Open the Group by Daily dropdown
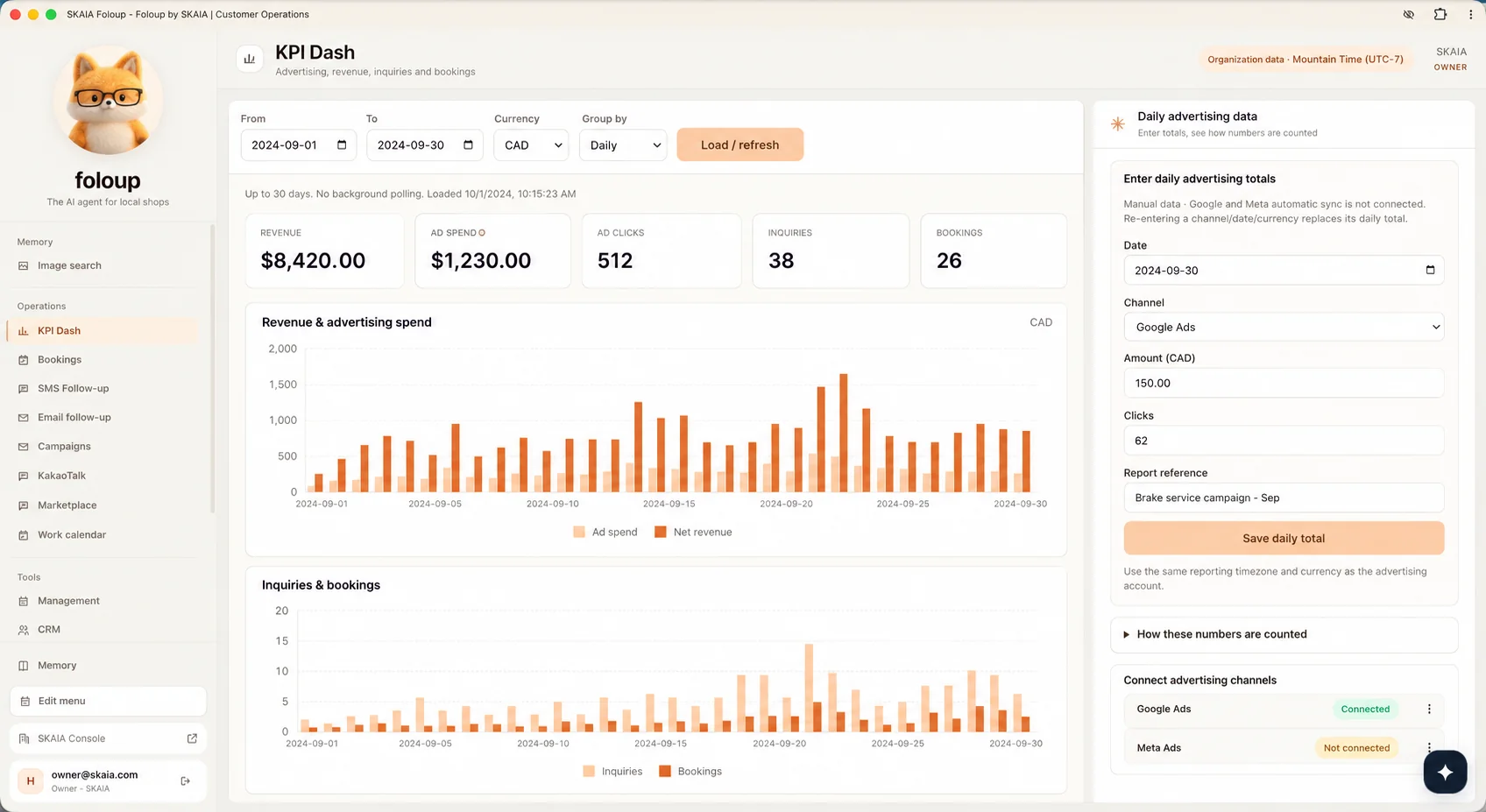This screenshot has height=812, width=1486. click(623, 145)
